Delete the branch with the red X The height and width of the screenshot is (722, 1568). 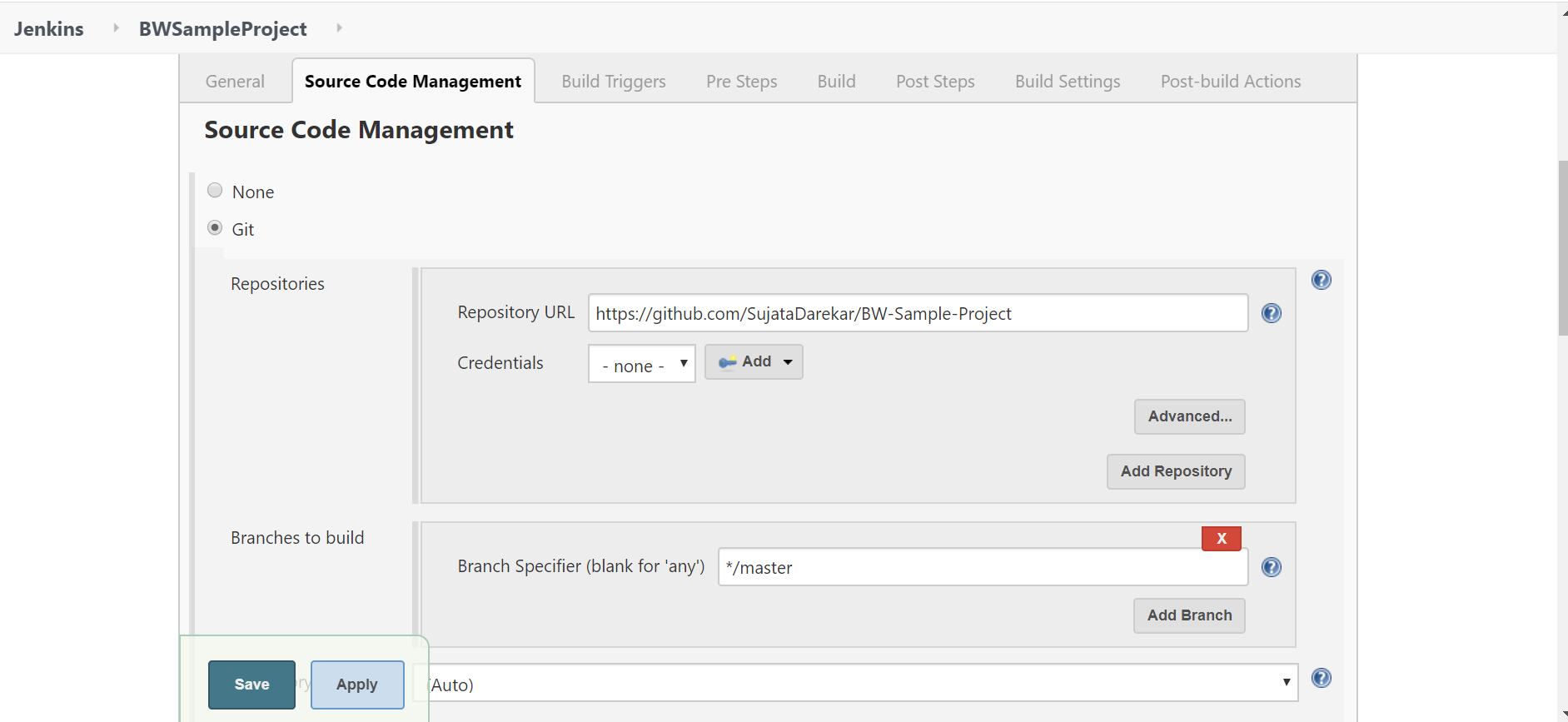[x=1221, y=539]
